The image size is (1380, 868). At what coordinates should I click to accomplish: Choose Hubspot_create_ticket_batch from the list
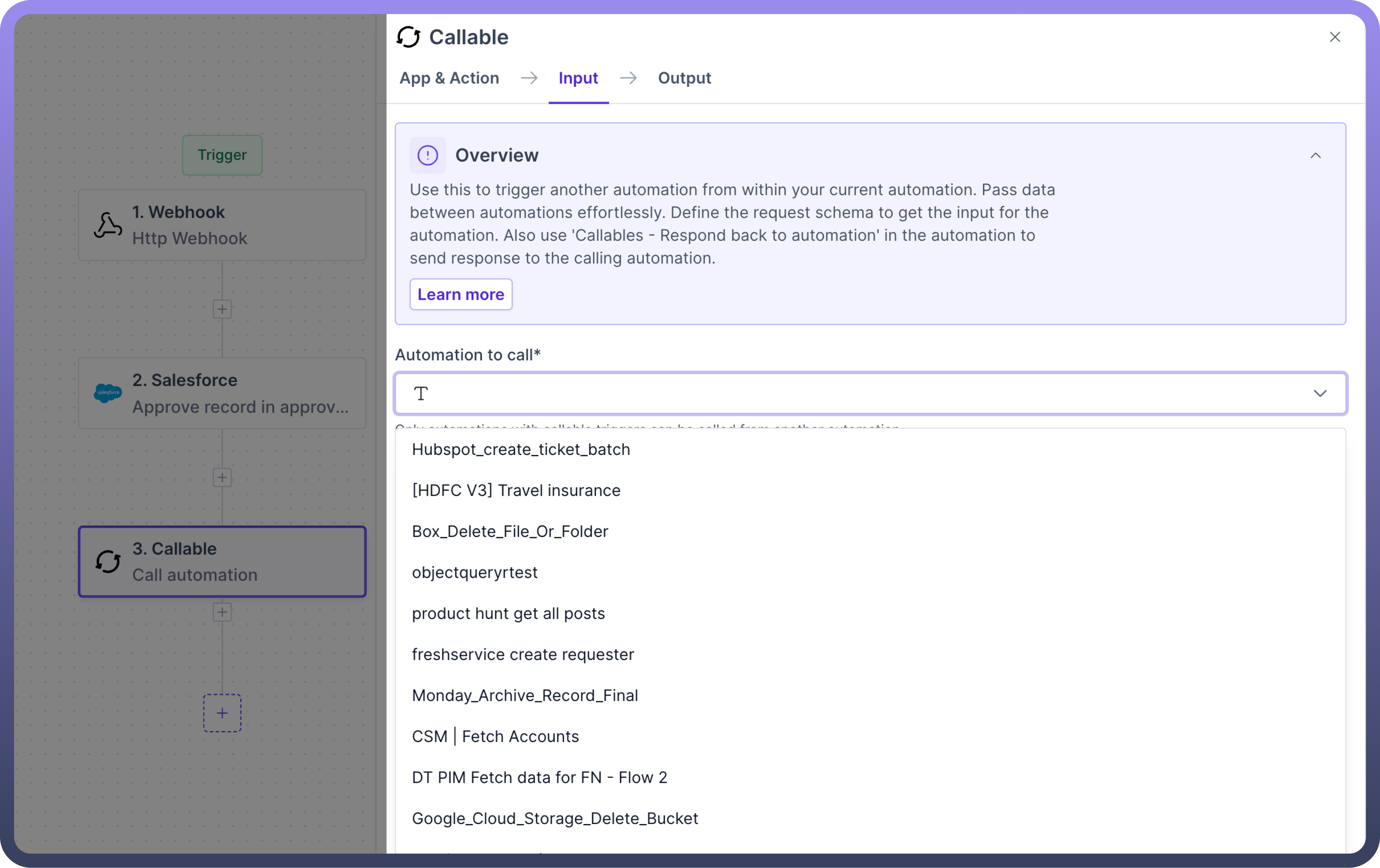pos(520,449)
